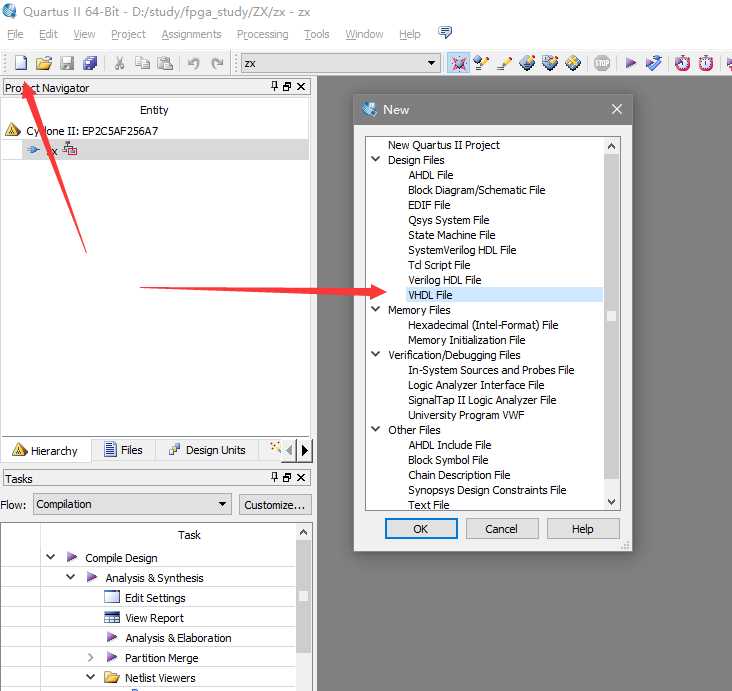The image size is (732, 691).
Task: Open the Assignments menu
Action: [x=191, y=34]
